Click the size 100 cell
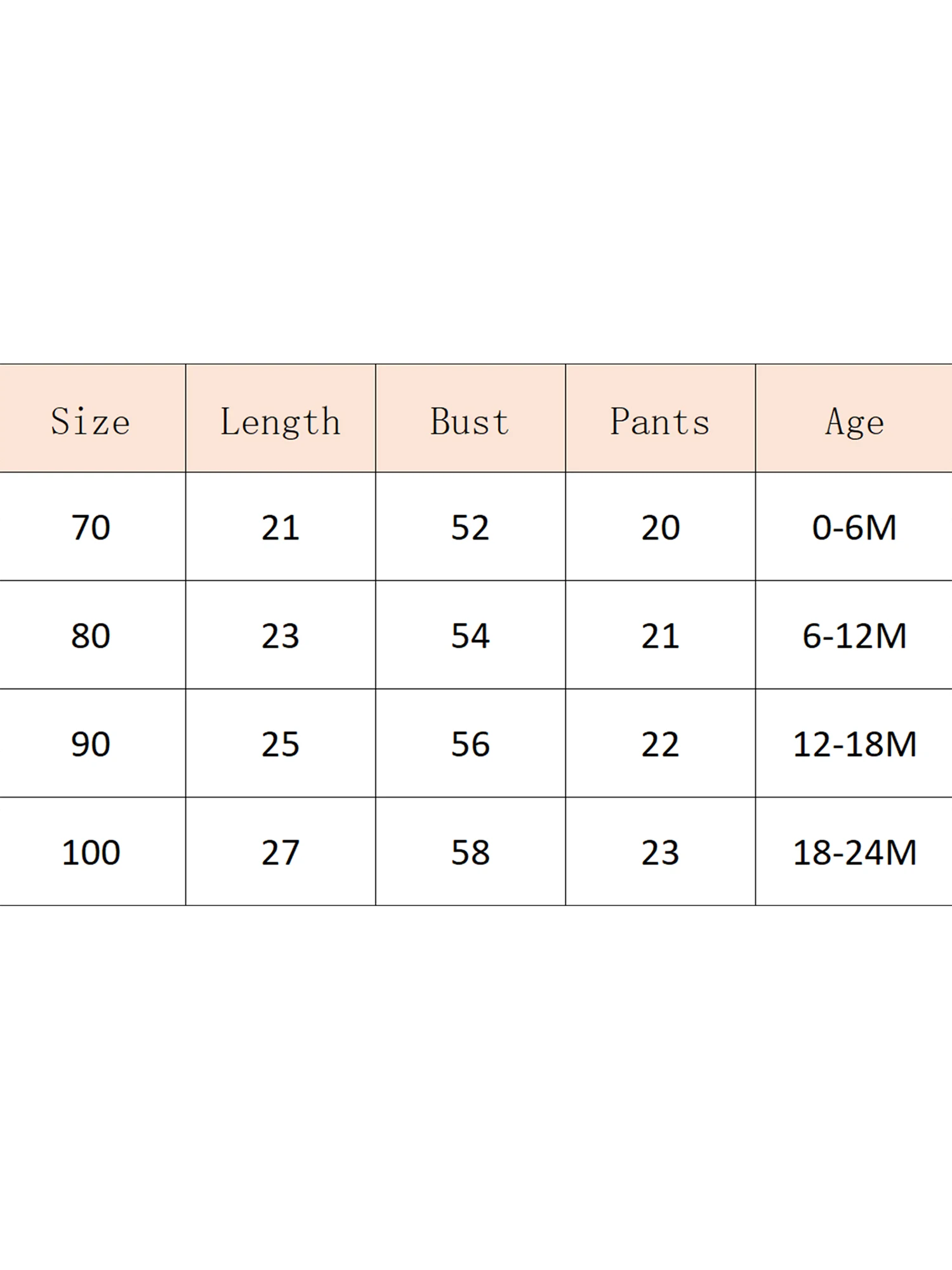Viewport: 952px width, 1270px height. (x=91, y=852)
